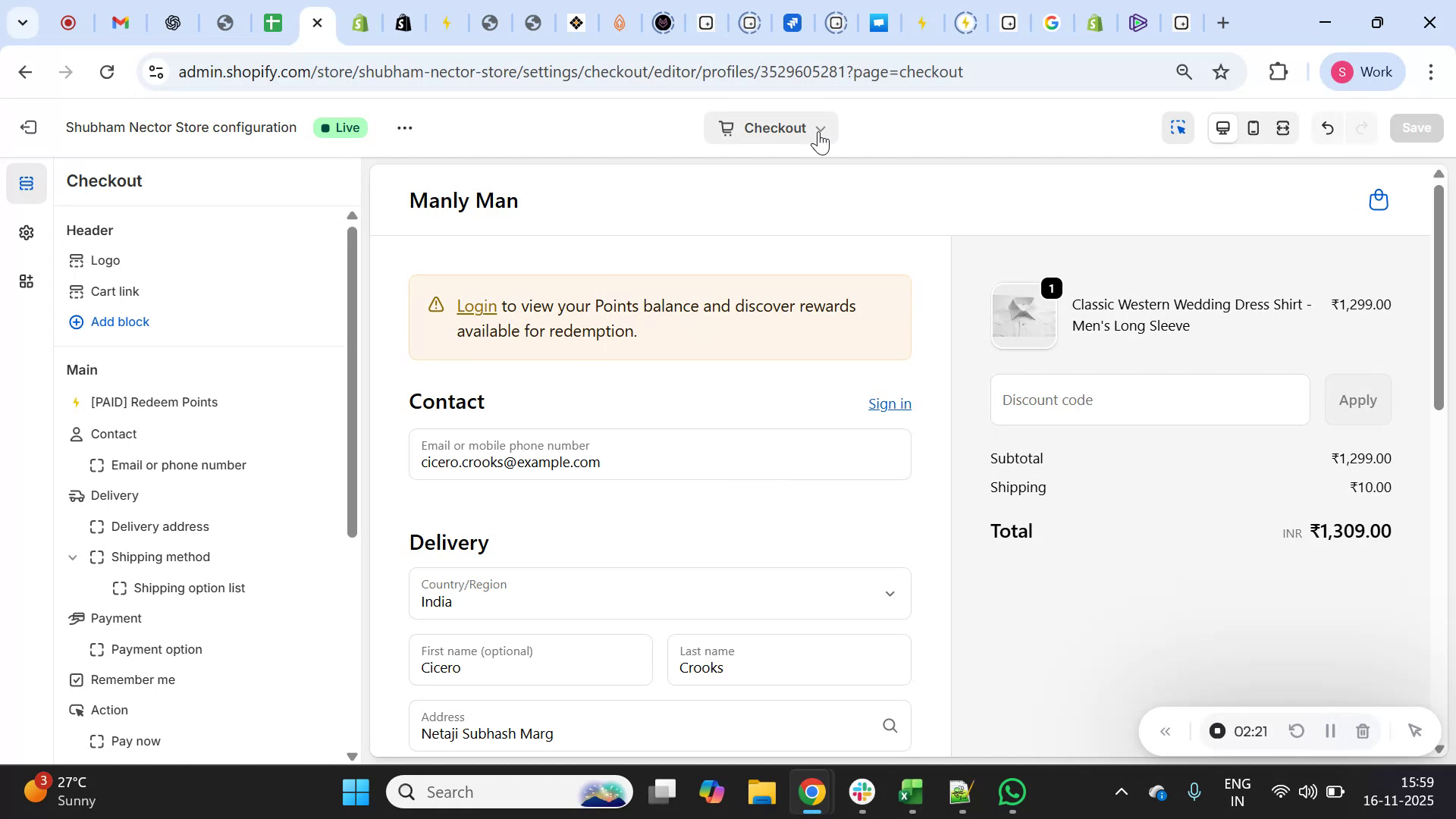Select the Sections icon in the sidebar
Screen dimensions: 1456x819
(27, 183)
